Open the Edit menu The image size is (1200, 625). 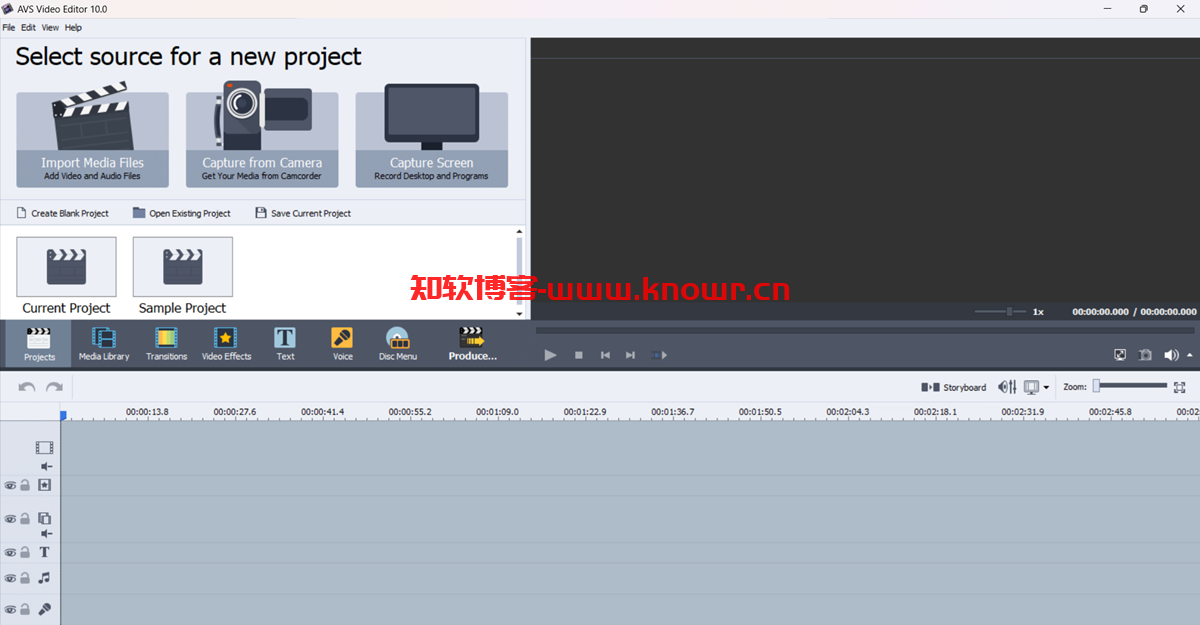point(28,28)
